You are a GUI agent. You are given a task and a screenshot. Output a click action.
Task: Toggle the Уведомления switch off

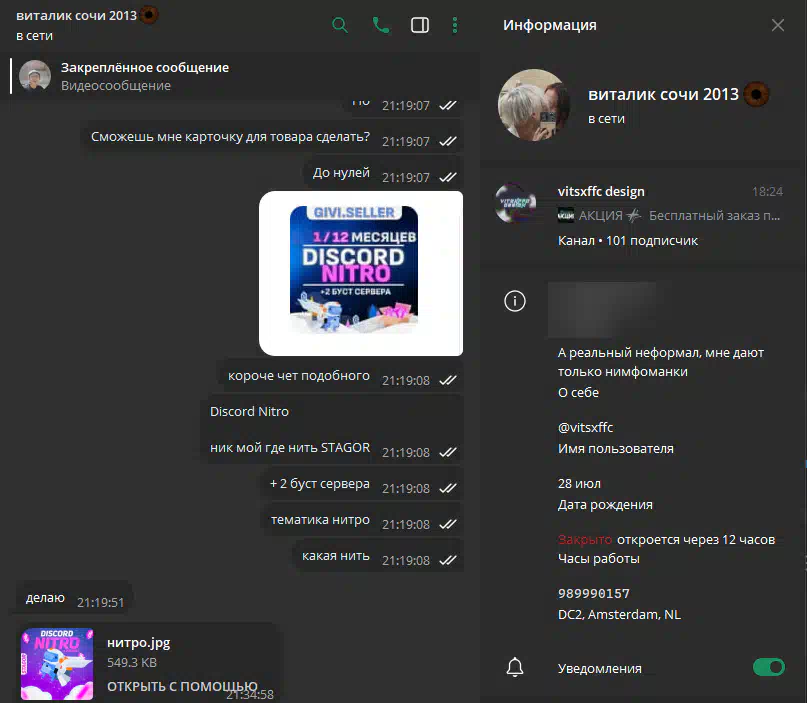[x=769, y=667]
